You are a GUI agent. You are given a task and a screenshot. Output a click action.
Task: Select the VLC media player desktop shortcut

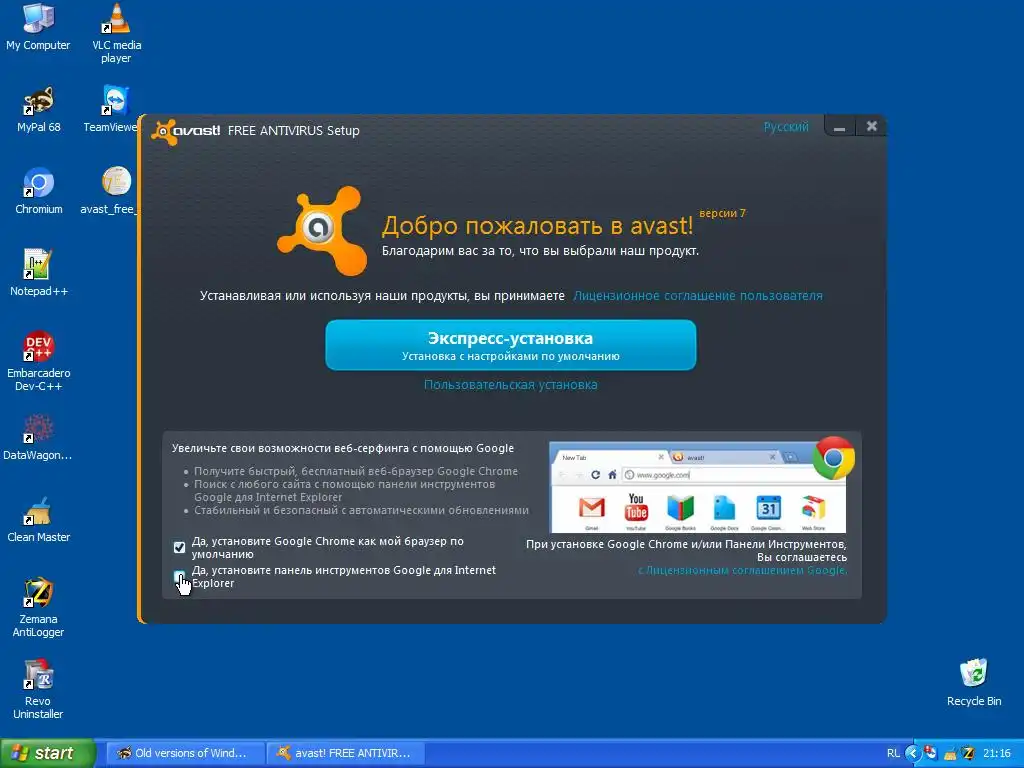tap(116, 33)
